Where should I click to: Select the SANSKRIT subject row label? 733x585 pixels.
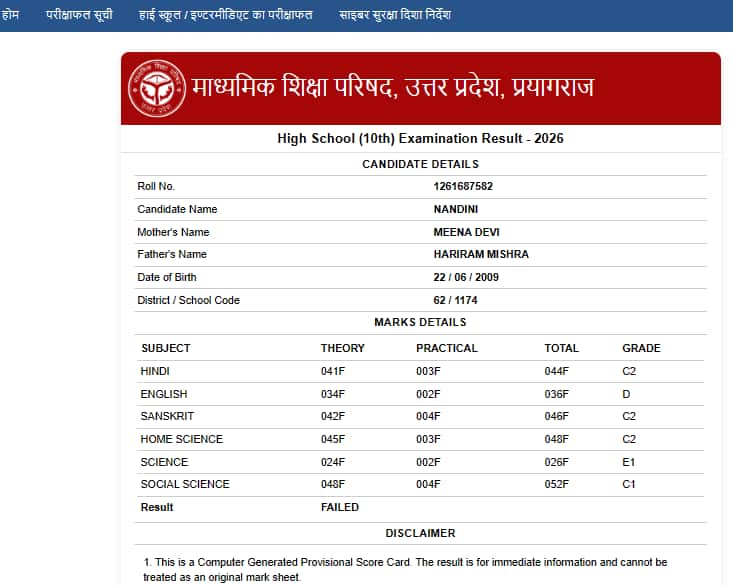point(167,416)
